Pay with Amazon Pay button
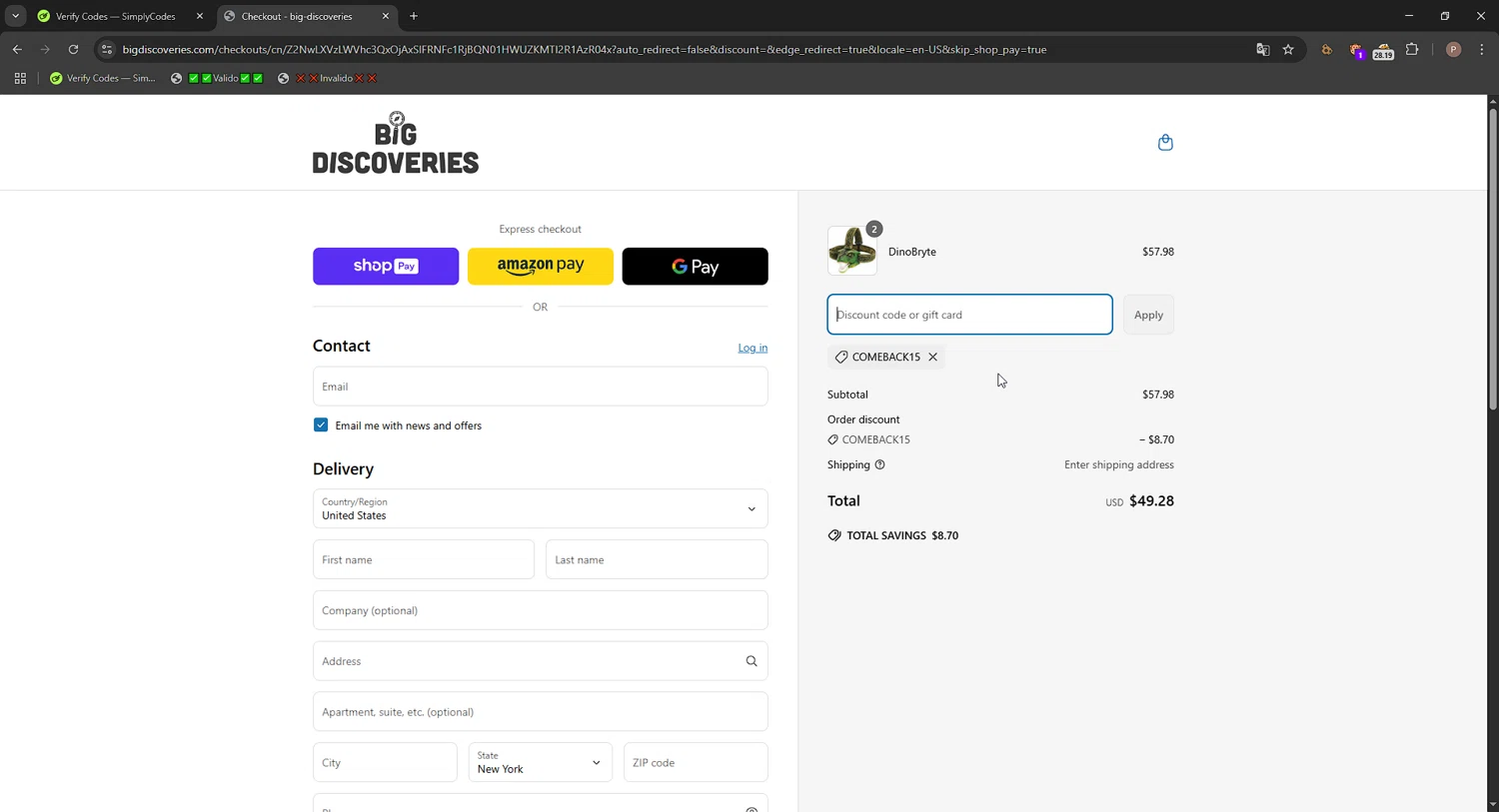Screen dimensions: 1499x812 [541, 267]
